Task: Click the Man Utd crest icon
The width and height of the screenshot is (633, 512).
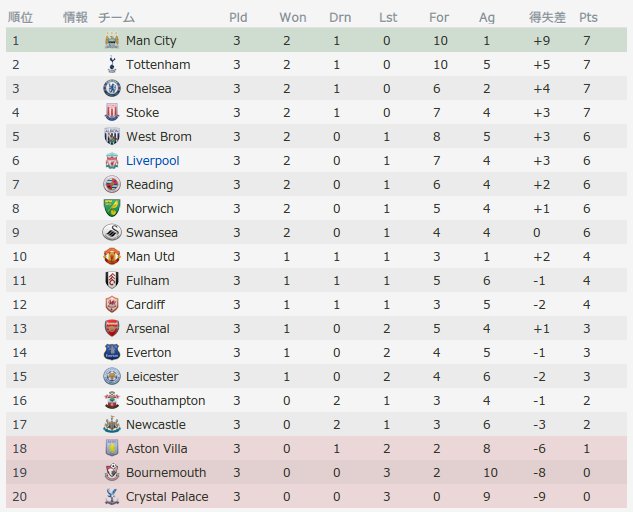Action: [x=112, y=256]
